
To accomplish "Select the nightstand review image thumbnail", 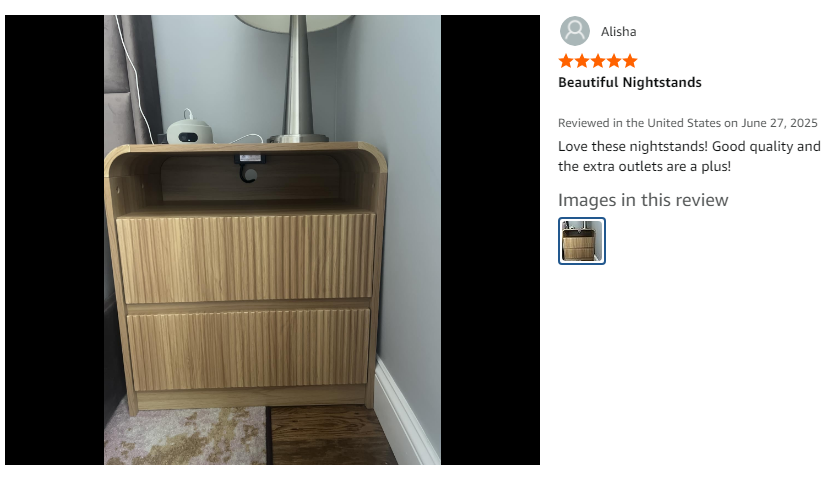I will pos(581,241).
